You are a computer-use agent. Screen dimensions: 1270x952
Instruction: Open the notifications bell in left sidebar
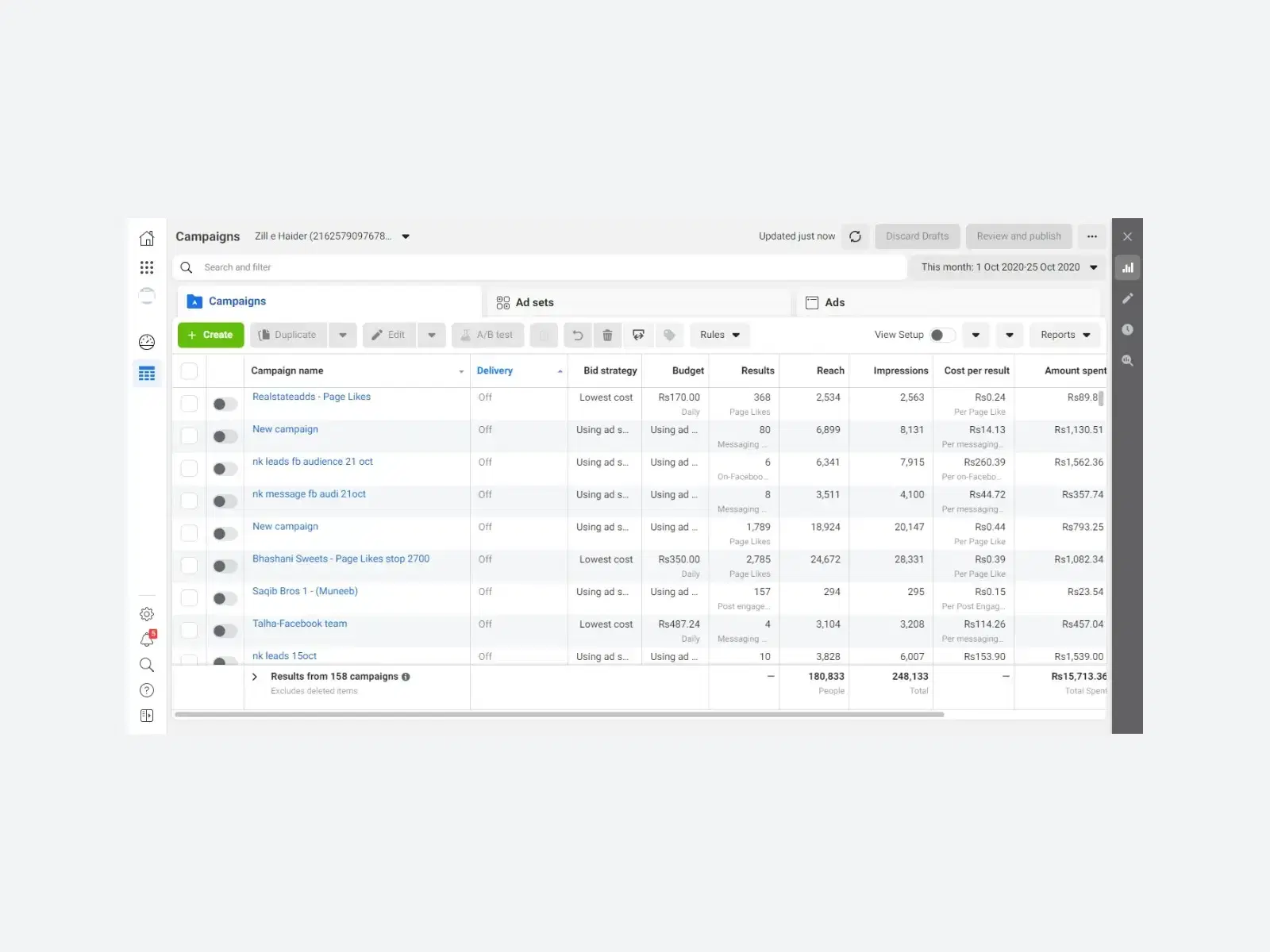coord(147,639)
